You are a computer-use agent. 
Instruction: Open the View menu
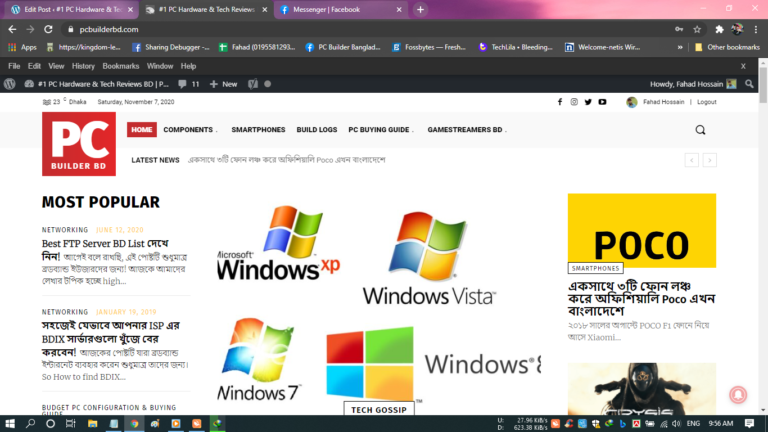click(56, 66)
